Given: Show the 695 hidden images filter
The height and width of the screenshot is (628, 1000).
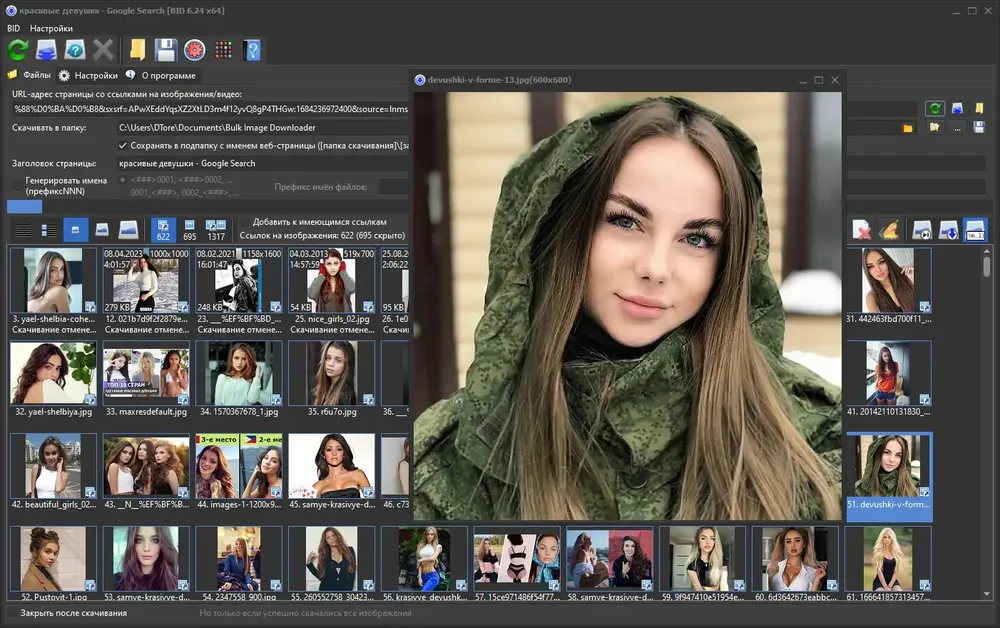Looking at the screenshot, I should coord(189,230).
